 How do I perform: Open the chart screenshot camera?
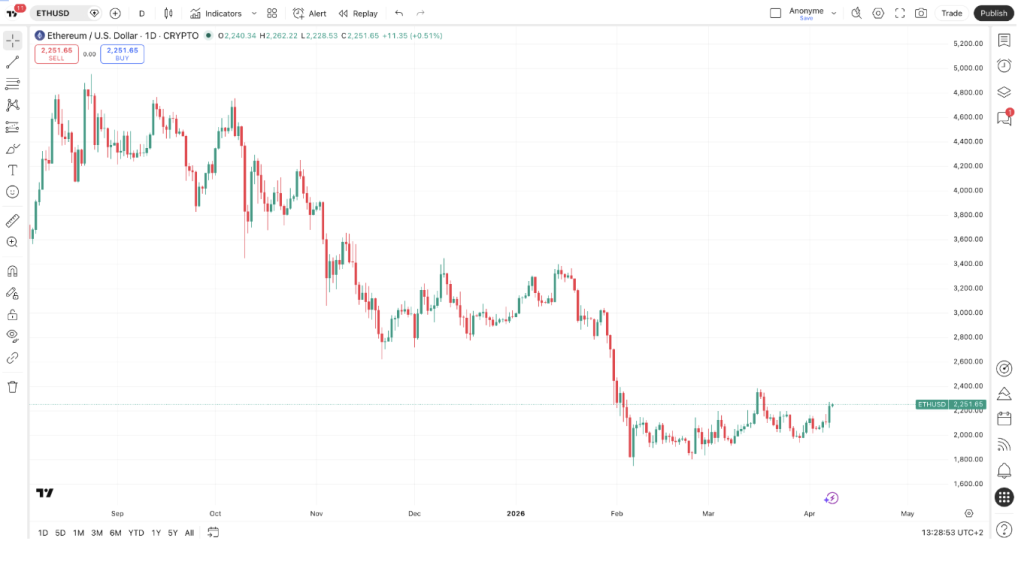pyautogui.click(x=921, y=13)
